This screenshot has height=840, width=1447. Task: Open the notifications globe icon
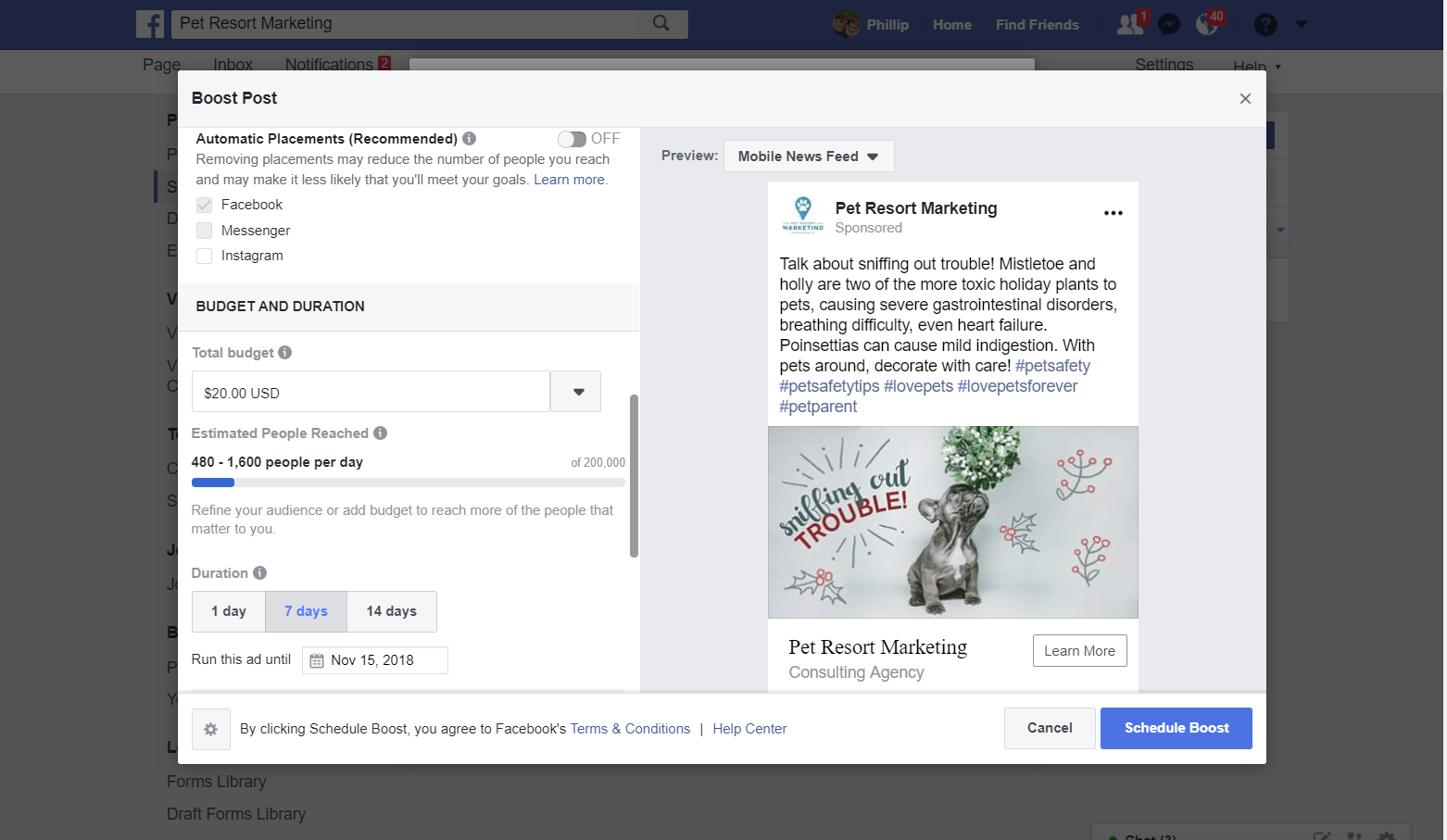tap(1208, 24)
